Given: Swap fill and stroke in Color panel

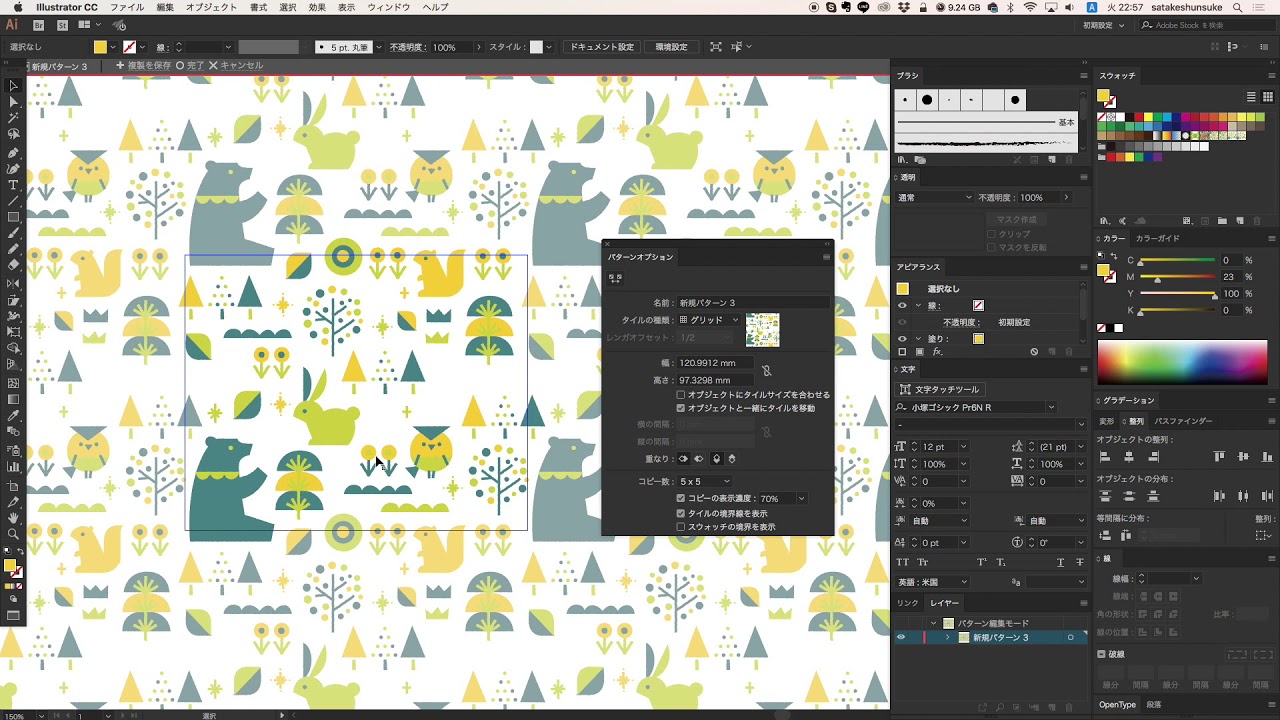Looking at the screenshot, I should click(x=1115, y=257).
